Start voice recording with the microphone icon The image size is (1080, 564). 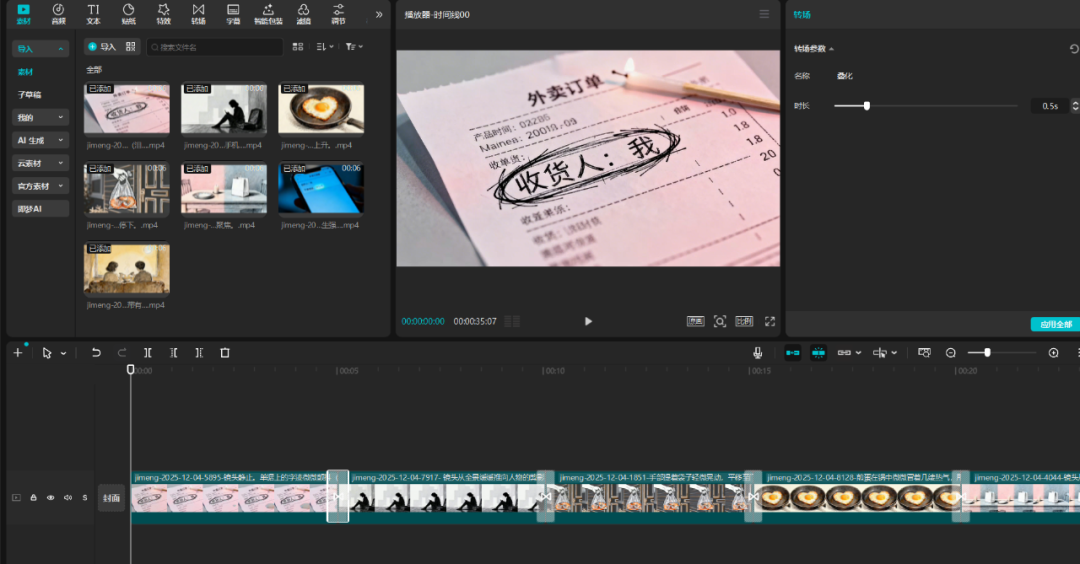click(x=758, y=353)
